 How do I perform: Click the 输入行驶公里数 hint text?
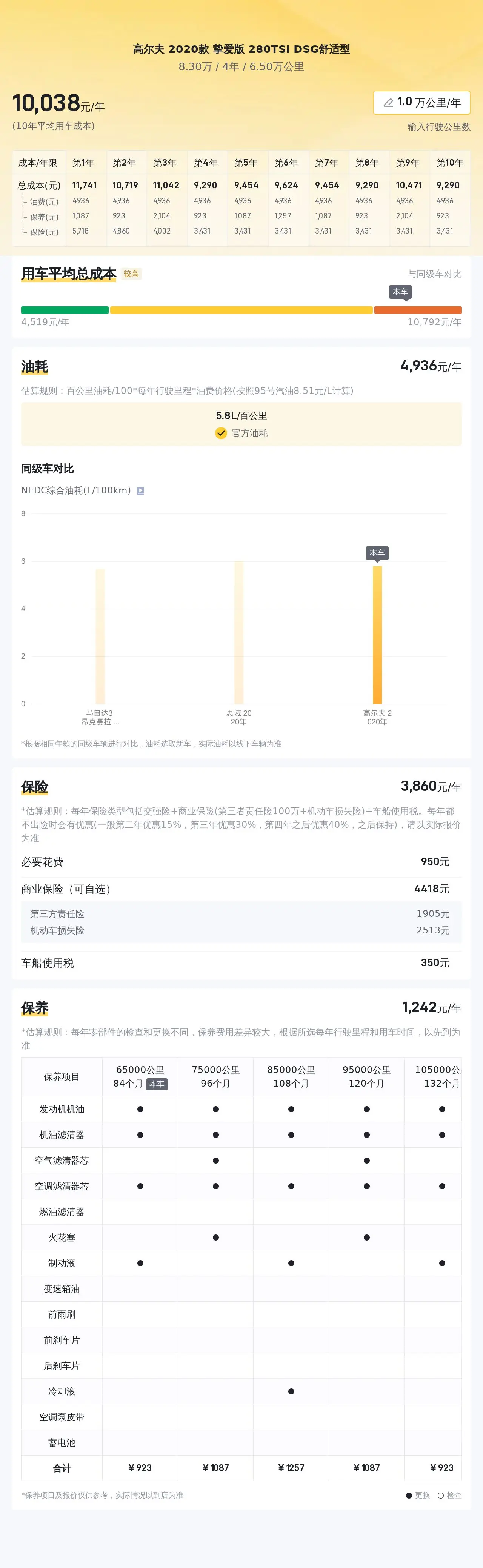(438, 127)
